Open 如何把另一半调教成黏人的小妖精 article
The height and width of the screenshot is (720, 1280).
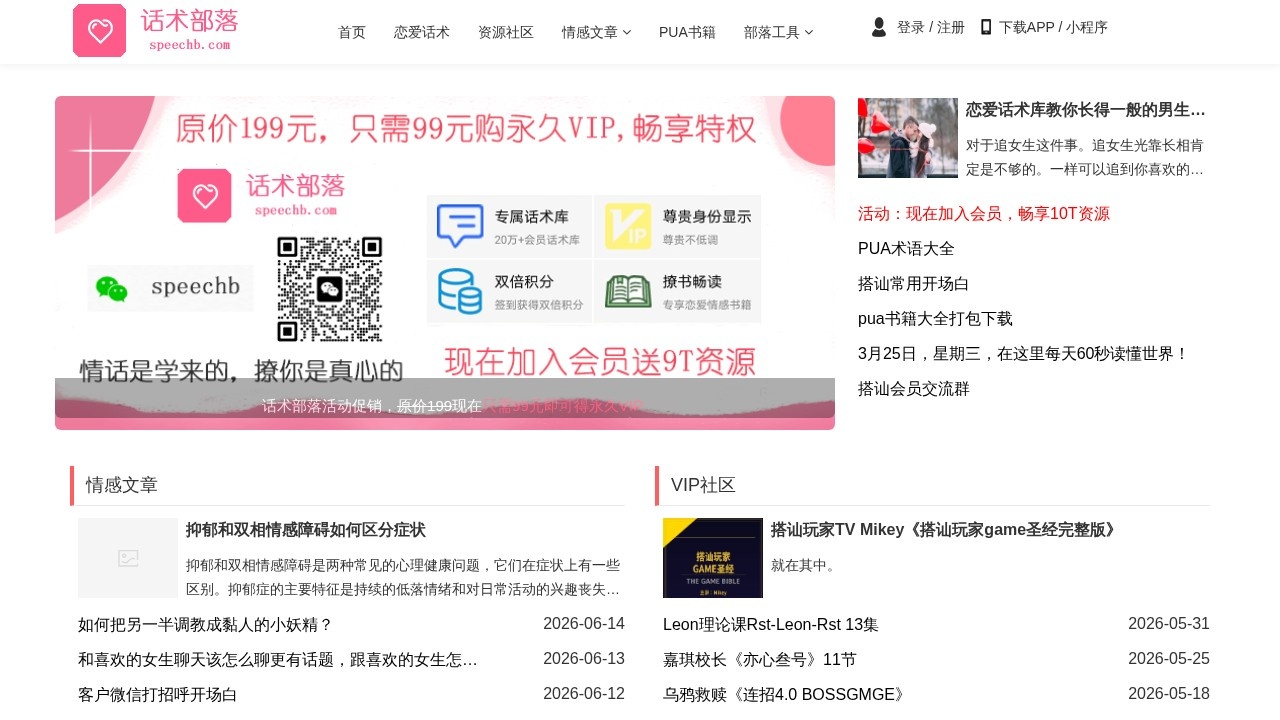point(205,625)
